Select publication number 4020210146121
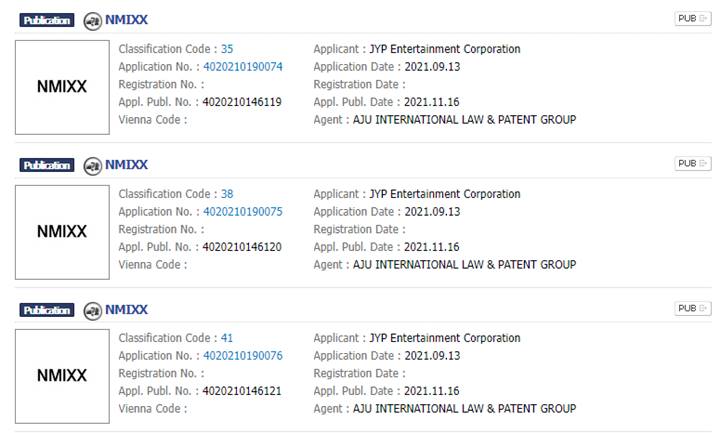The image size is (720, 433). click(242, 391)
